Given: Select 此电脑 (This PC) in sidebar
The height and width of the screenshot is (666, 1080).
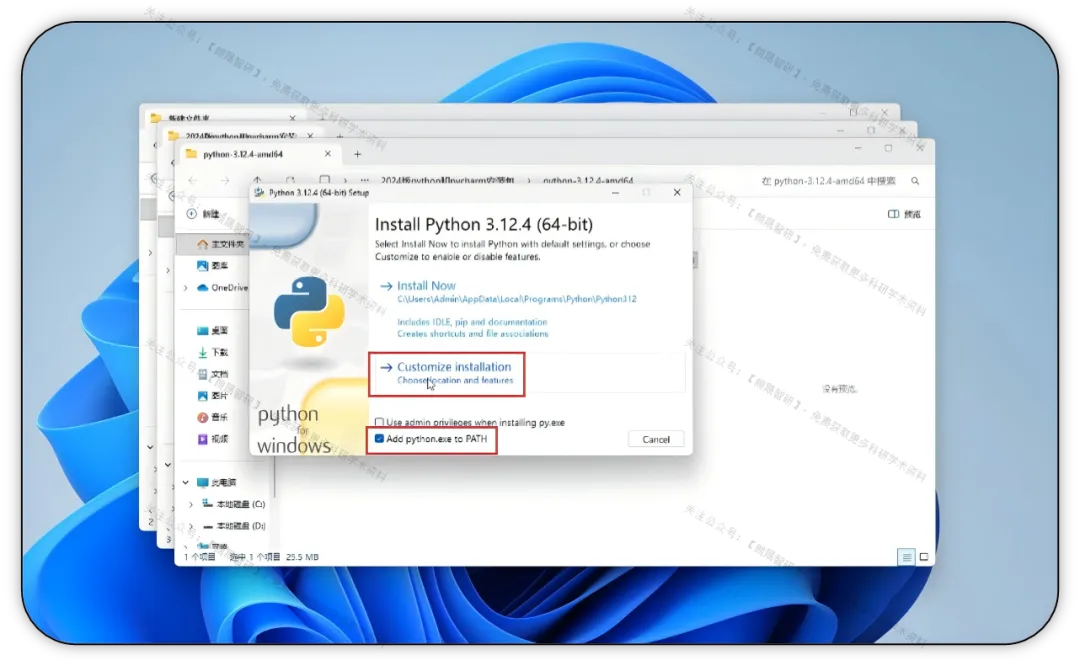Looking at the screenshot, I should coord(217,482).
